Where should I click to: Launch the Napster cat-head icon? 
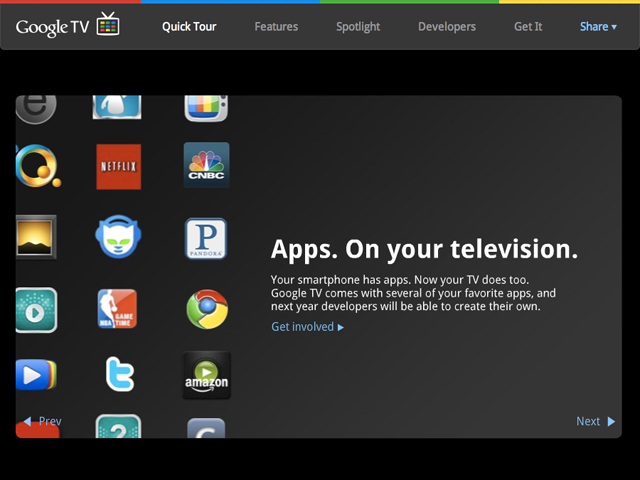point(118,236)
